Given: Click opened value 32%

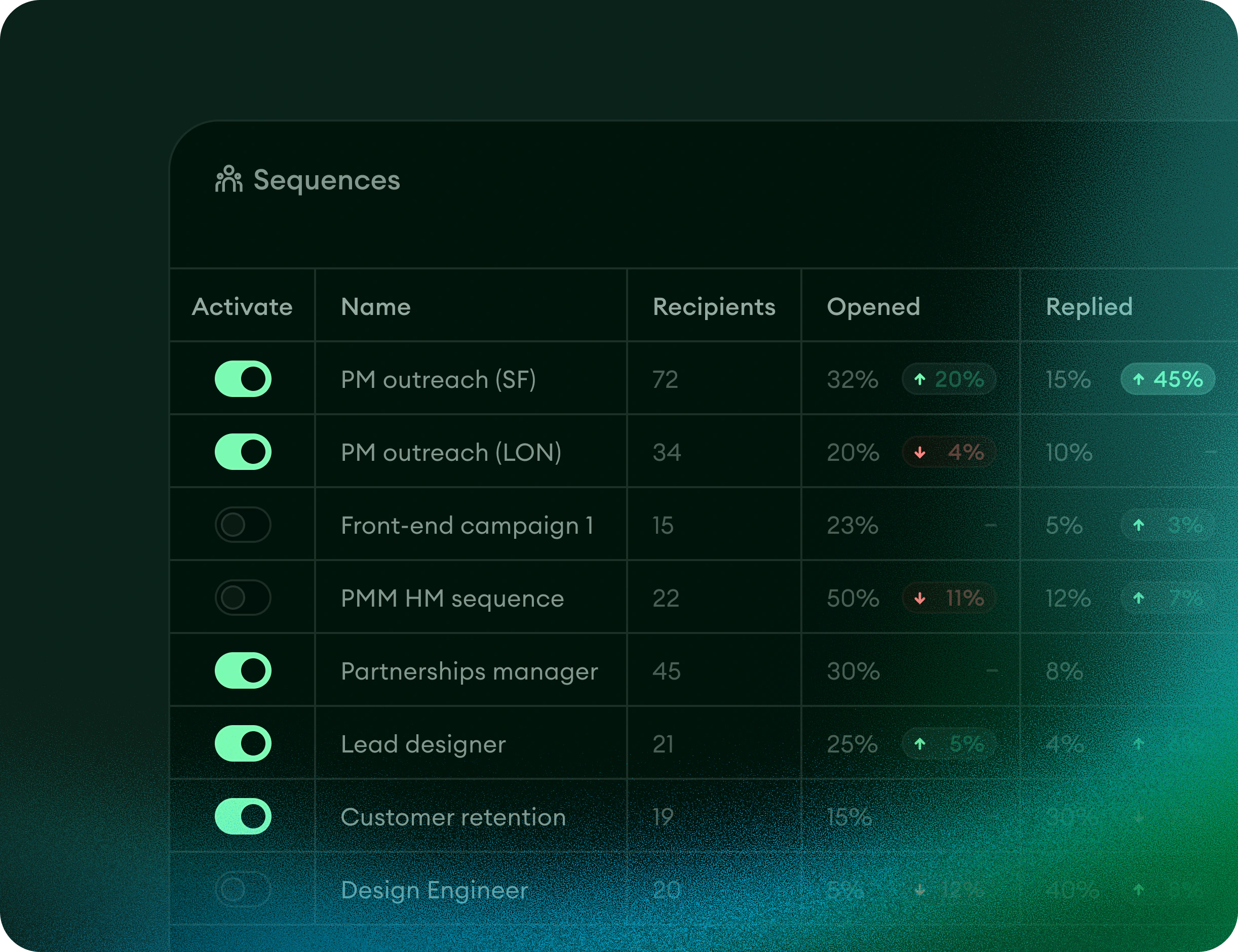Looking at the screenshot, I should 853,379.
